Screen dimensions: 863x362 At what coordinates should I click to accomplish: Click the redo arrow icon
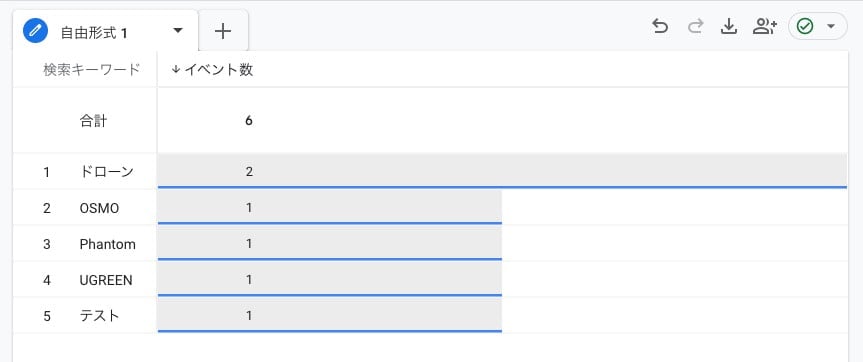[695, 26]
